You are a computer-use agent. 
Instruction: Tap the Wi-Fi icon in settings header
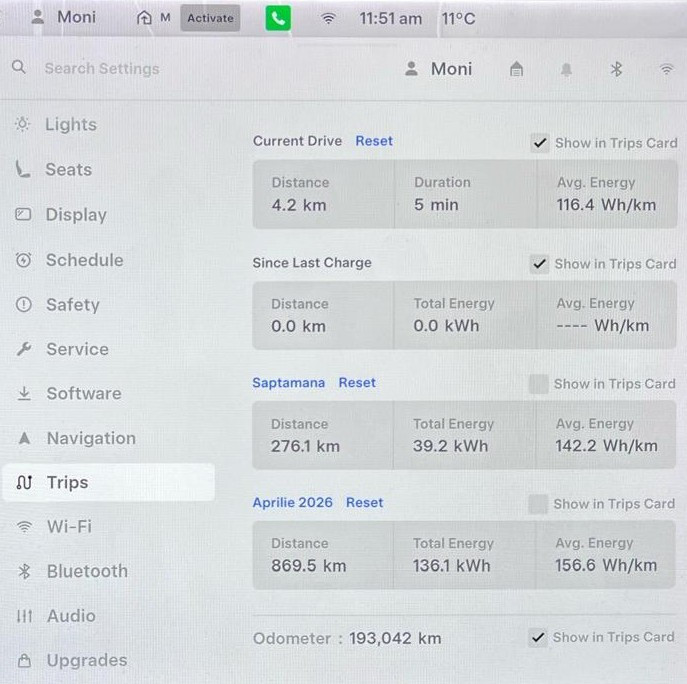[x=666, y=69]
